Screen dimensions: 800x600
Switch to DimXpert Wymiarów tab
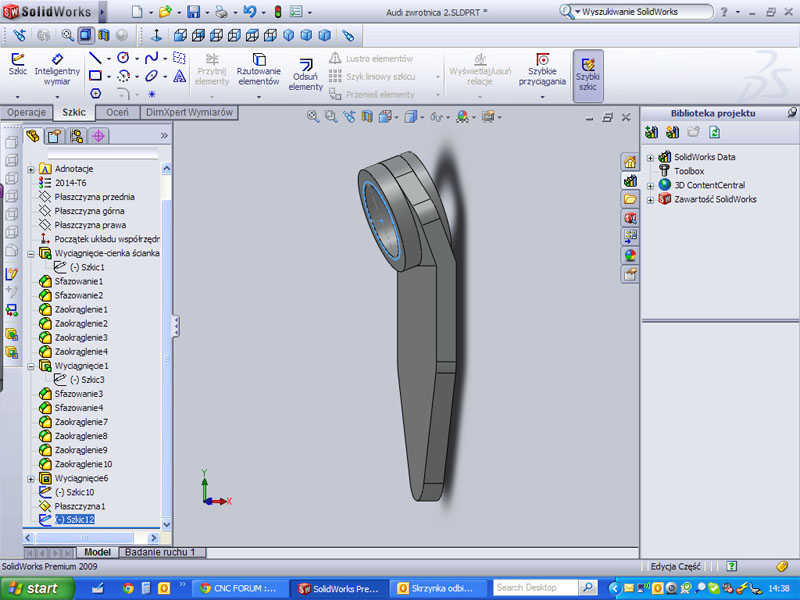click(189, 112)
